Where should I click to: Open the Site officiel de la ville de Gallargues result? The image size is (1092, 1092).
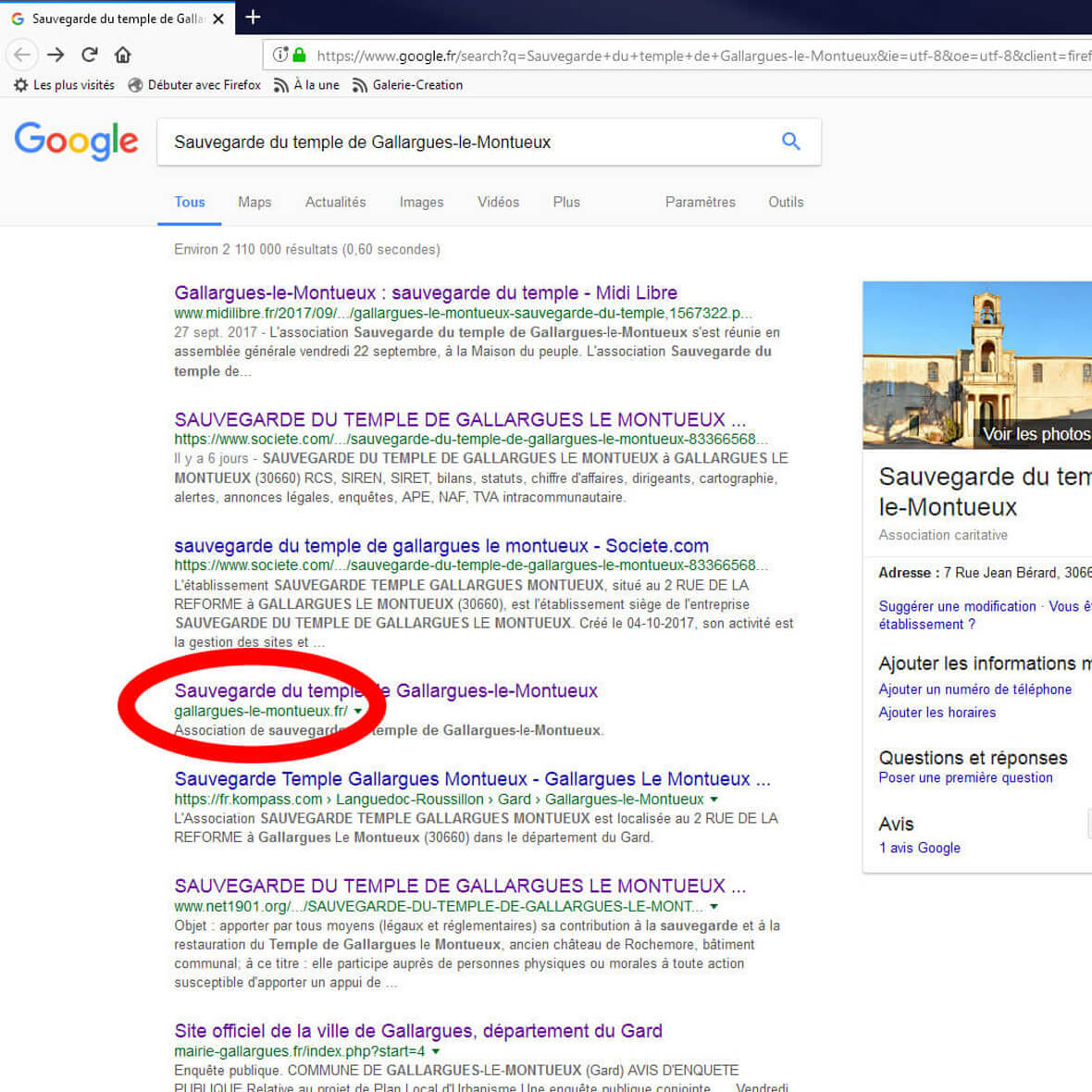(418, 1031)
